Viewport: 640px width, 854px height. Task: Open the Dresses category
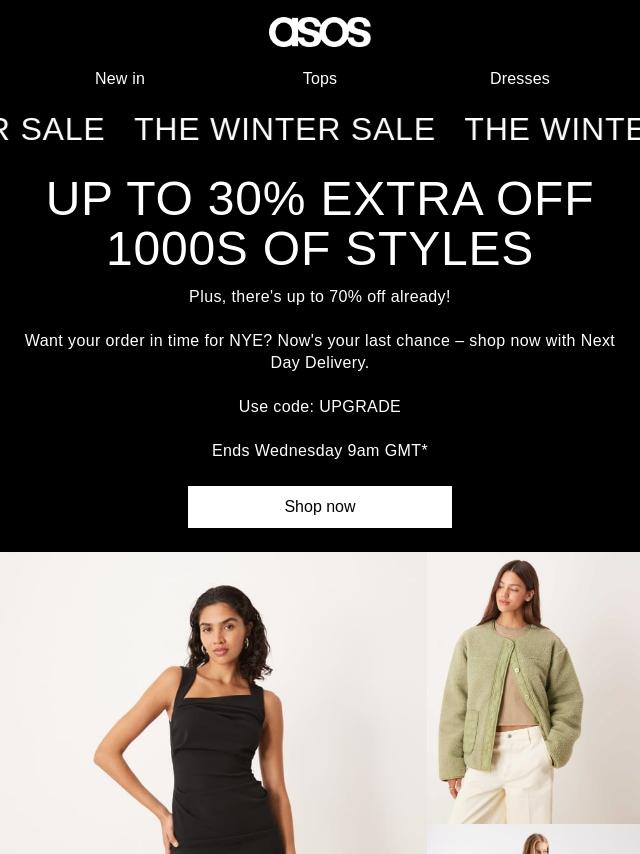point(520,78)
